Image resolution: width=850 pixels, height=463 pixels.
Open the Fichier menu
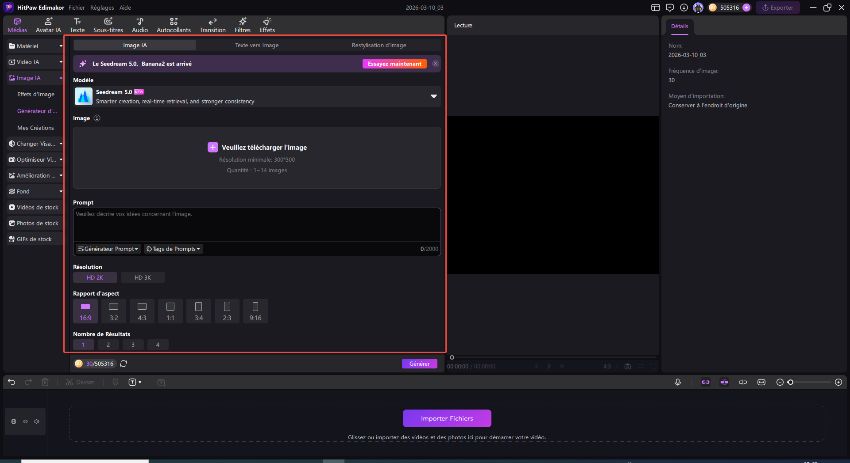[x=76, y=8]
